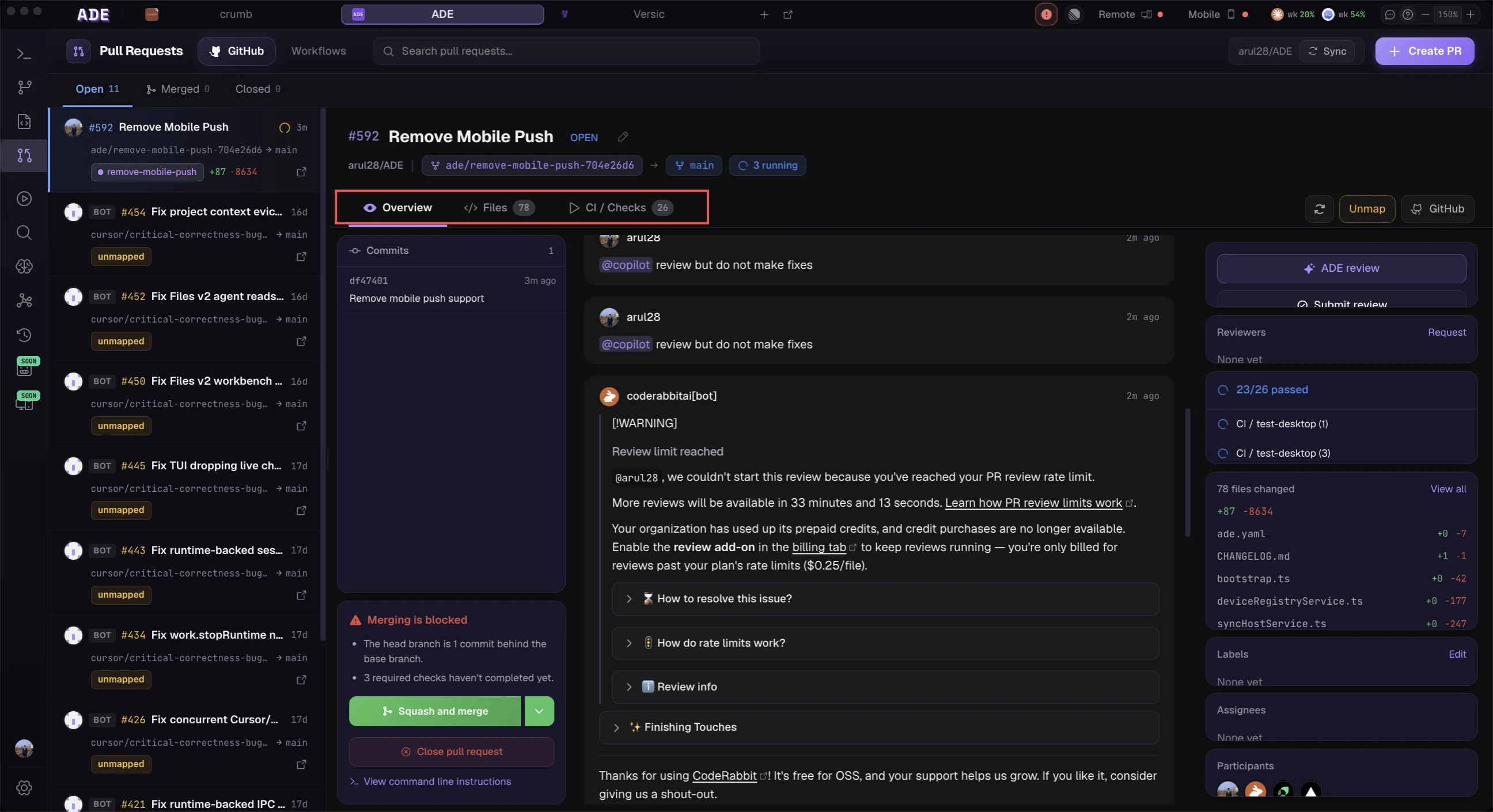Switch to the CI / Checks tab
The width and height of the screenshot is (1493, 812).
(620, 207)
